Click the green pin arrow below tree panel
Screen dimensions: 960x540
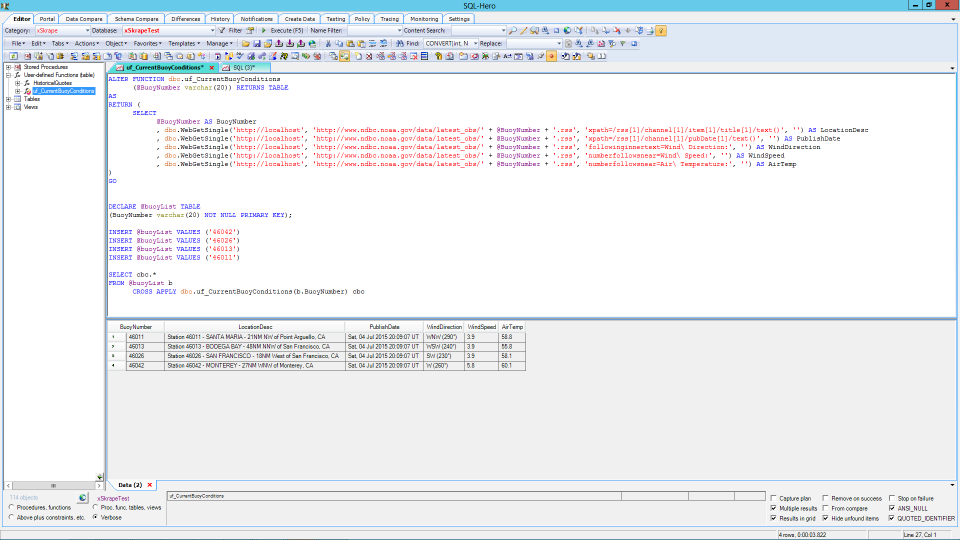pyautogui.click(x=100, y=476)
